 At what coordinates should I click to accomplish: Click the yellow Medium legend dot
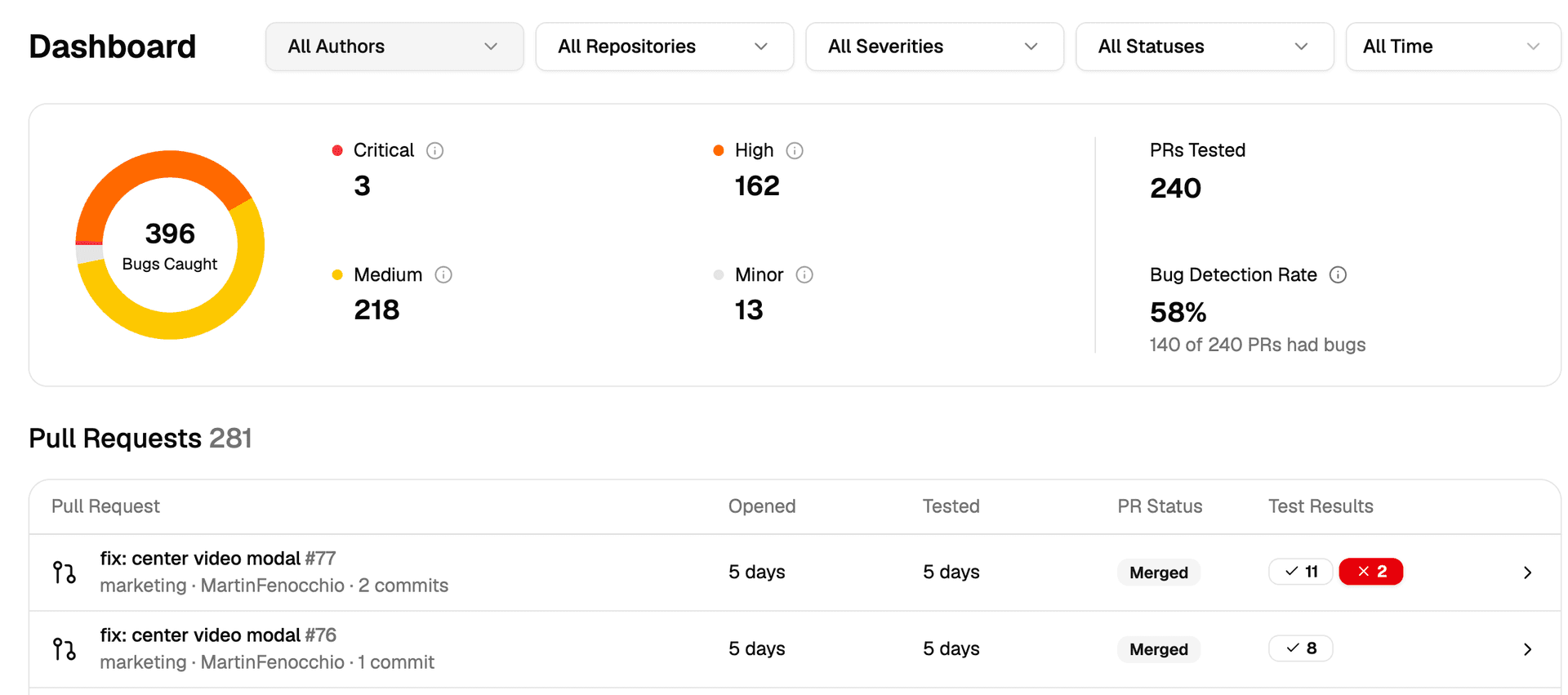[337, 274]
